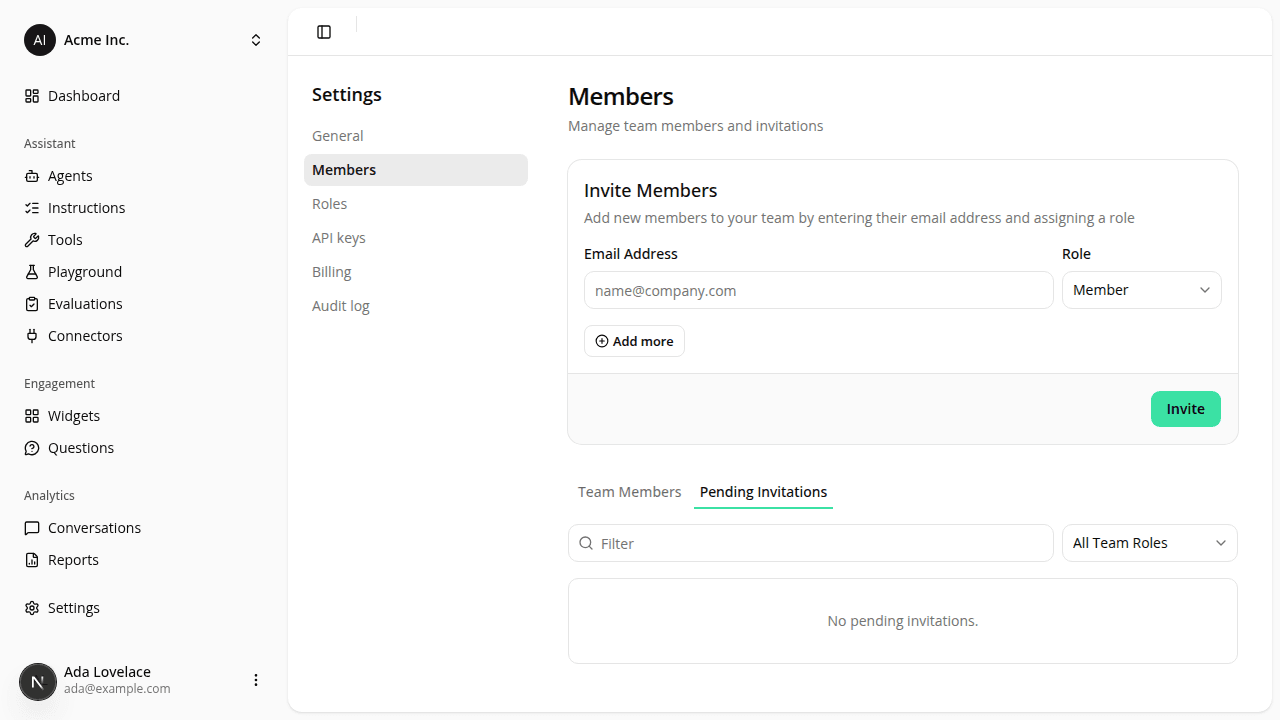
Task: Click the Instructions list icon
Action: pyautogui.click(x=32, y=208)
